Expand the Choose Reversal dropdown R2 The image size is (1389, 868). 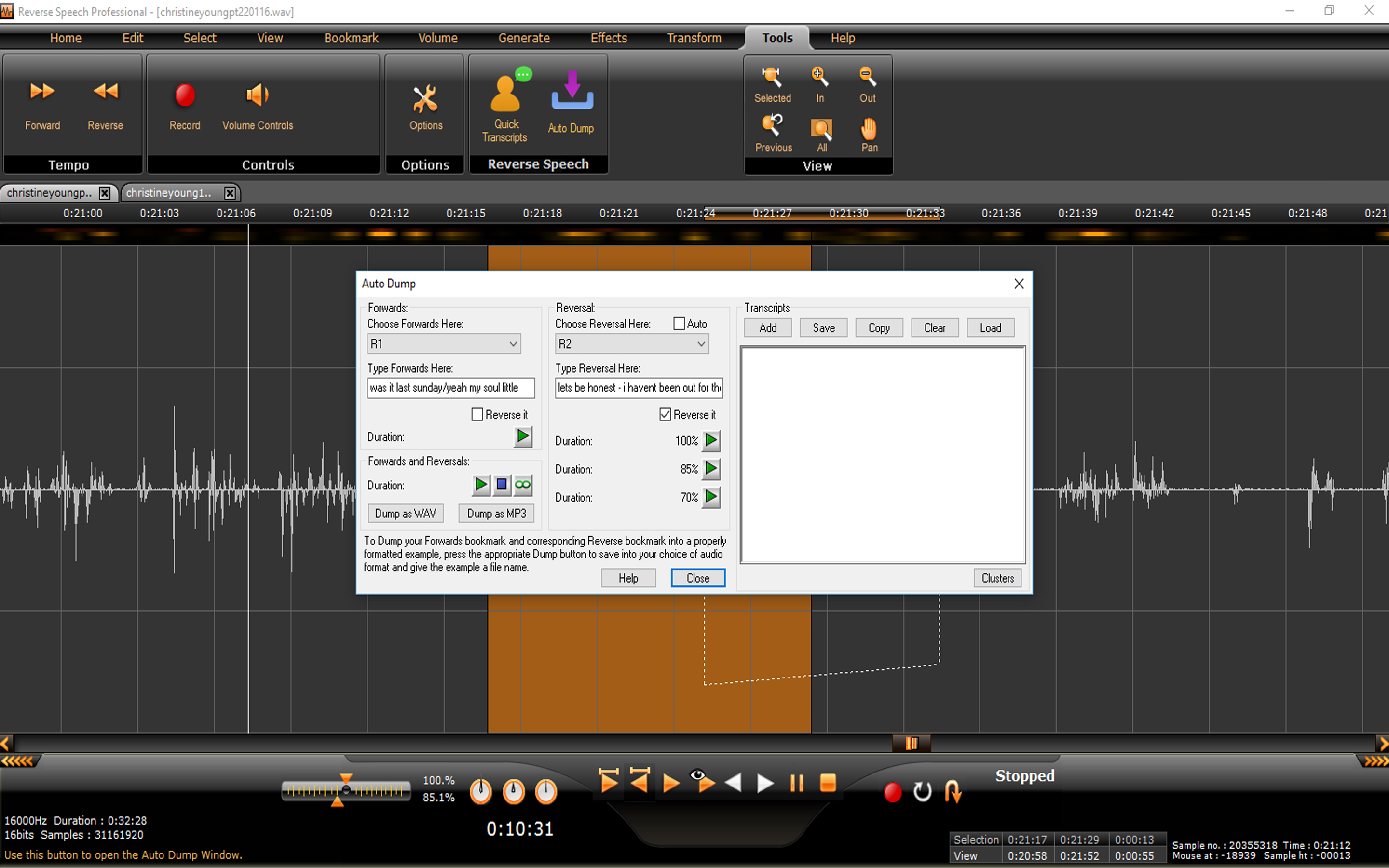[632, 344]
